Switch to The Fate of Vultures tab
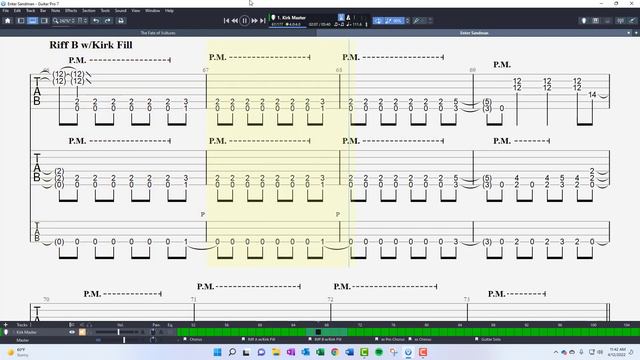The width and height of the screenshot is (640, 360). tap(158, 33)
